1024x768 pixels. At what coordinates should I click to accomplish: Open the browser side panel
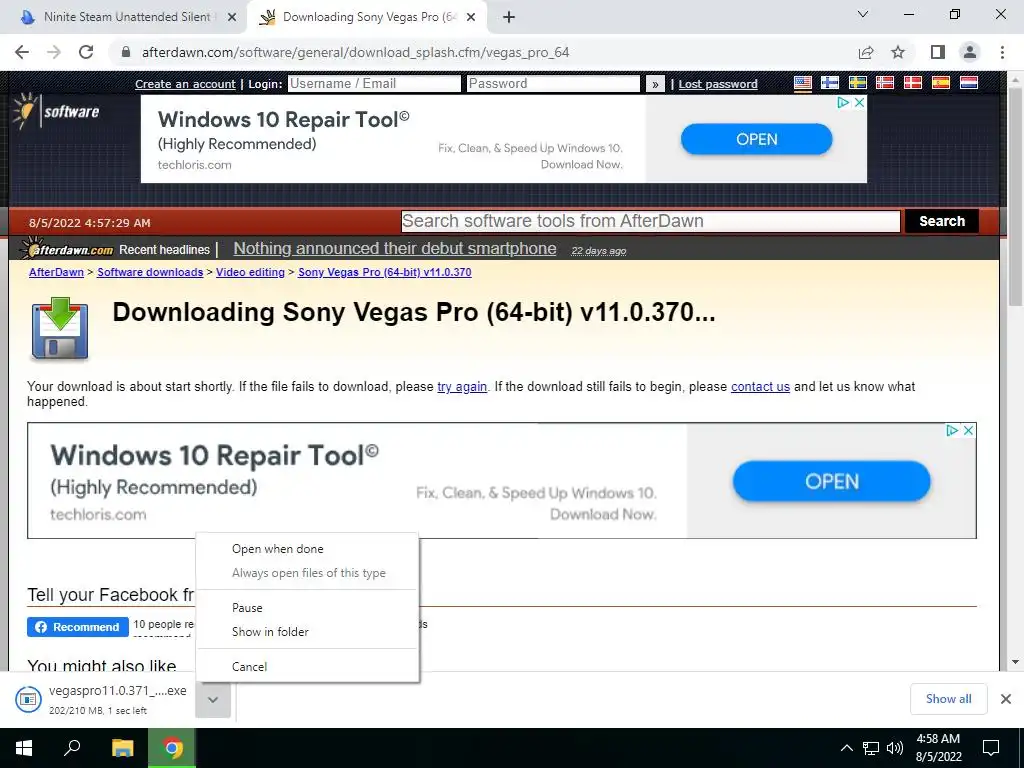tap(938, 52)
